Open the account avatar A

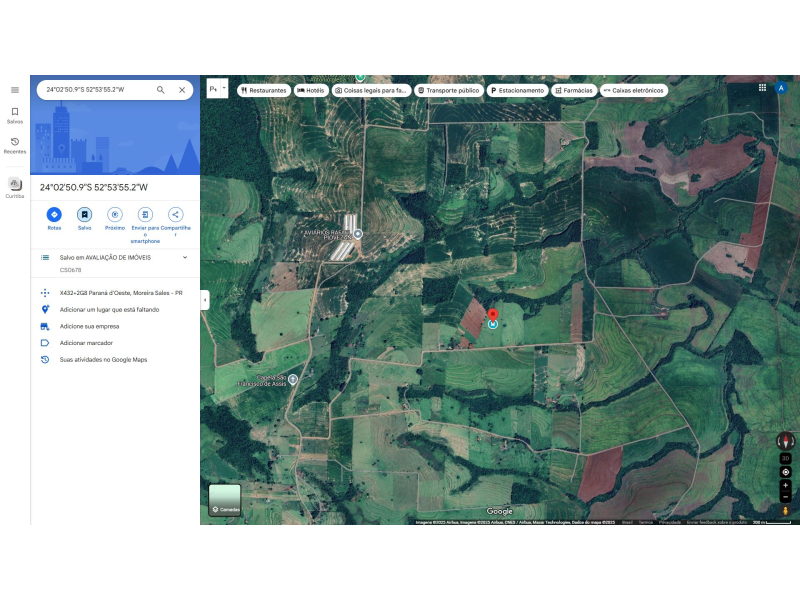coord(781,88)
